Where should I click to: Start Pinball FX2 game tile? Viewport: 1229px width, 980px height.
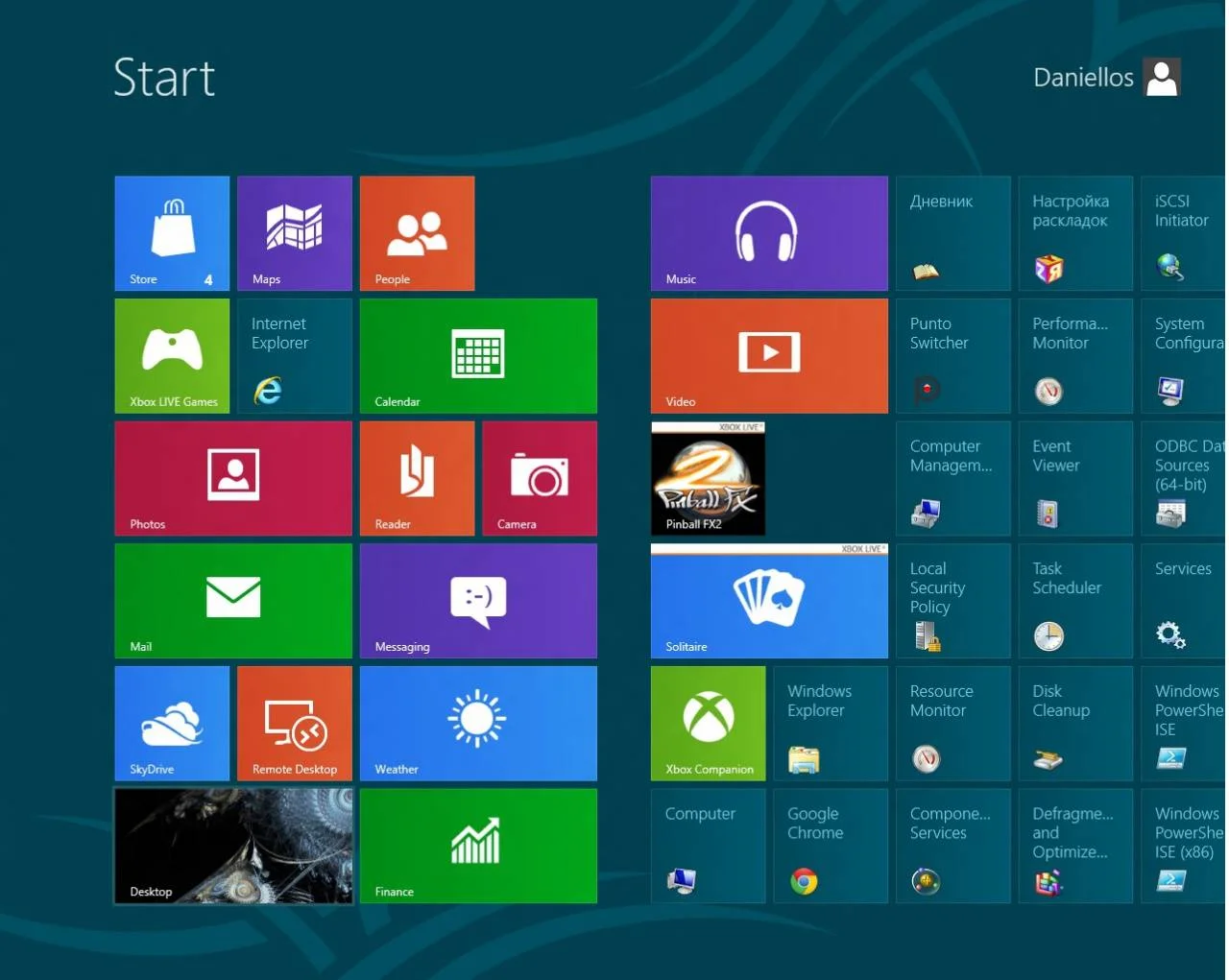pos(708,478)
